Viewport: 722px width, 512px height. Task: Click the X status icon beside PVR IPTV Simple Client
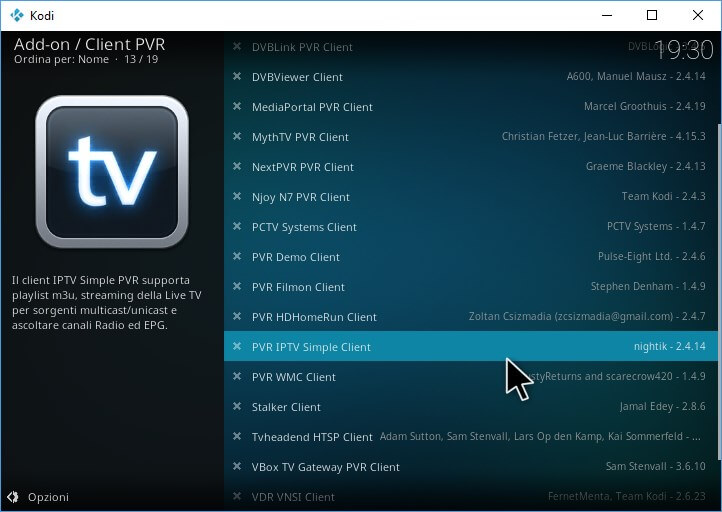(x=237, y=346)
